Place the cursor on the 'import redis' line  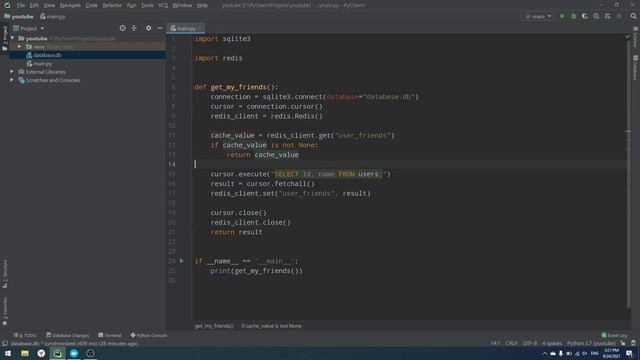(218, 58)
